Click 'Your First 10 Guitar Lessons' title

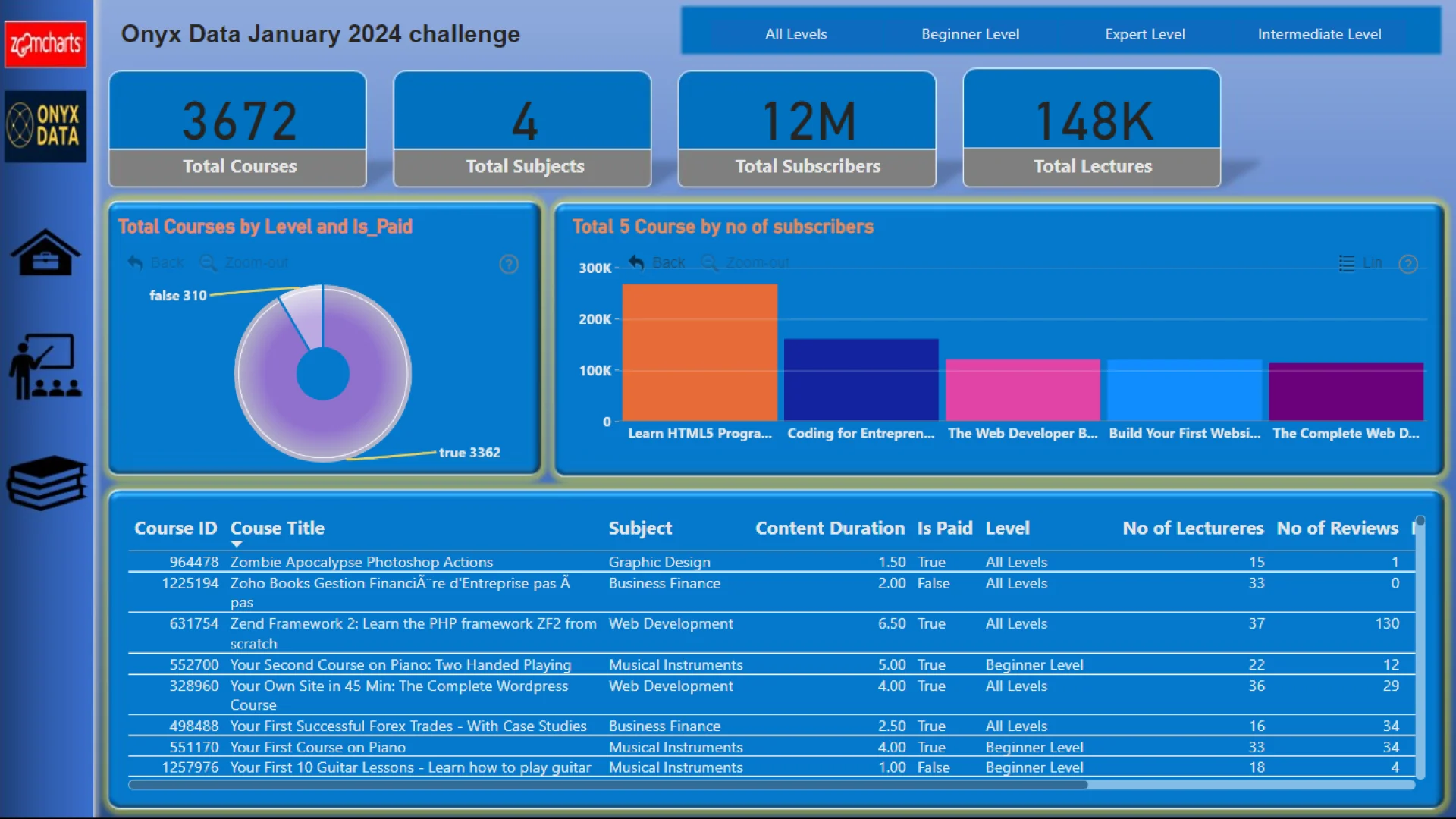coord(410,767)
